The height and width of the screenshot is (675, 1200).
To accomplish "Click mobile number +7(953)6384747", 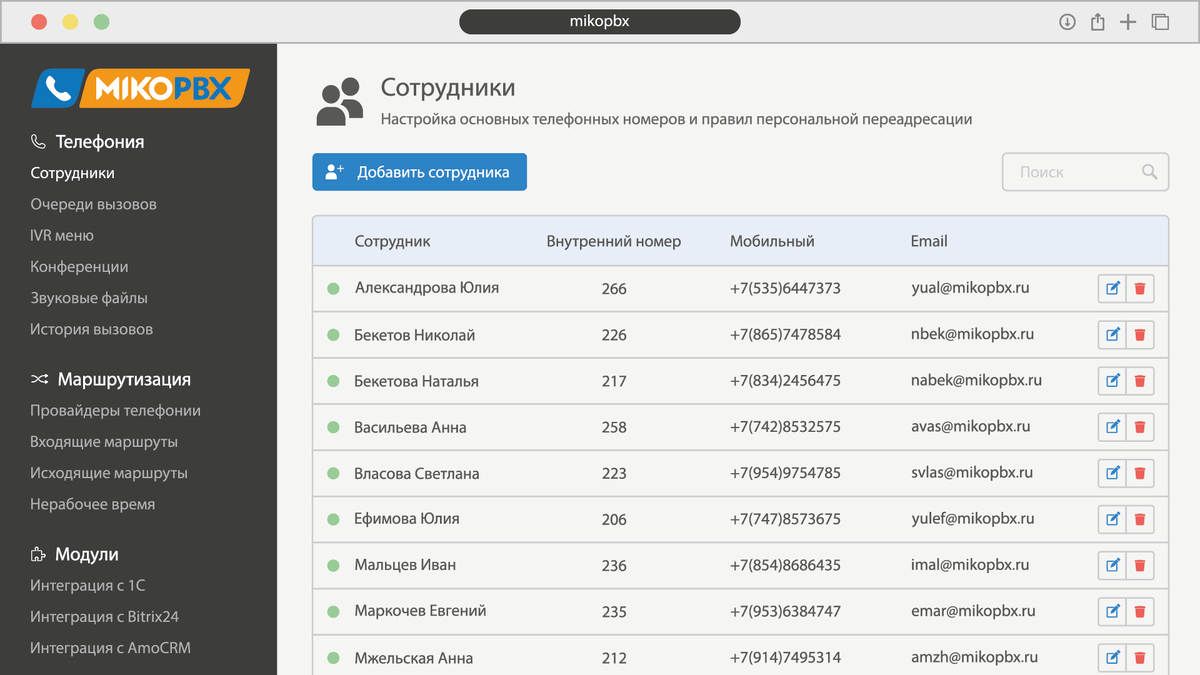I will 785,611.
